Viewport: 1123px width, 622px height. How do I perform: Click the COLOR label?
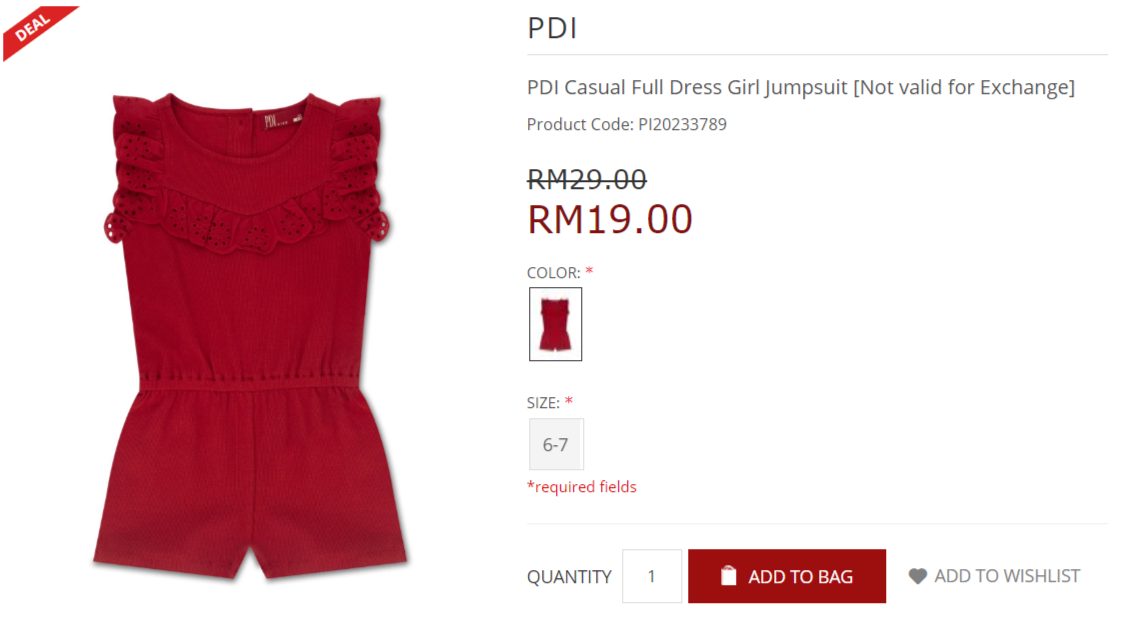[554, 273]
